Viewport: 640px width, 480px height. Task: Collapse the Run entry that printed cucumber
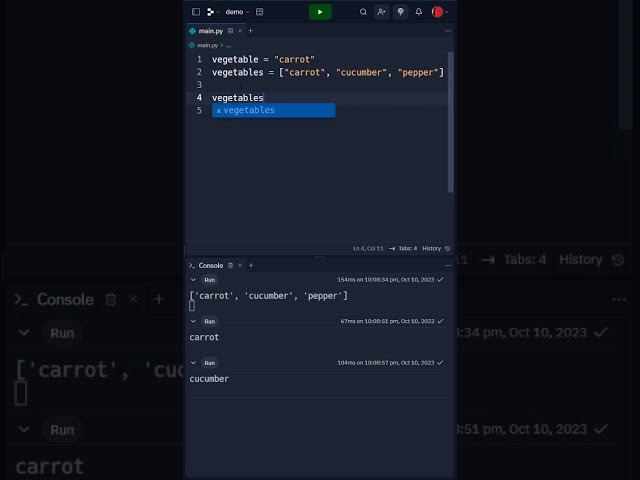tap(193, 363)
